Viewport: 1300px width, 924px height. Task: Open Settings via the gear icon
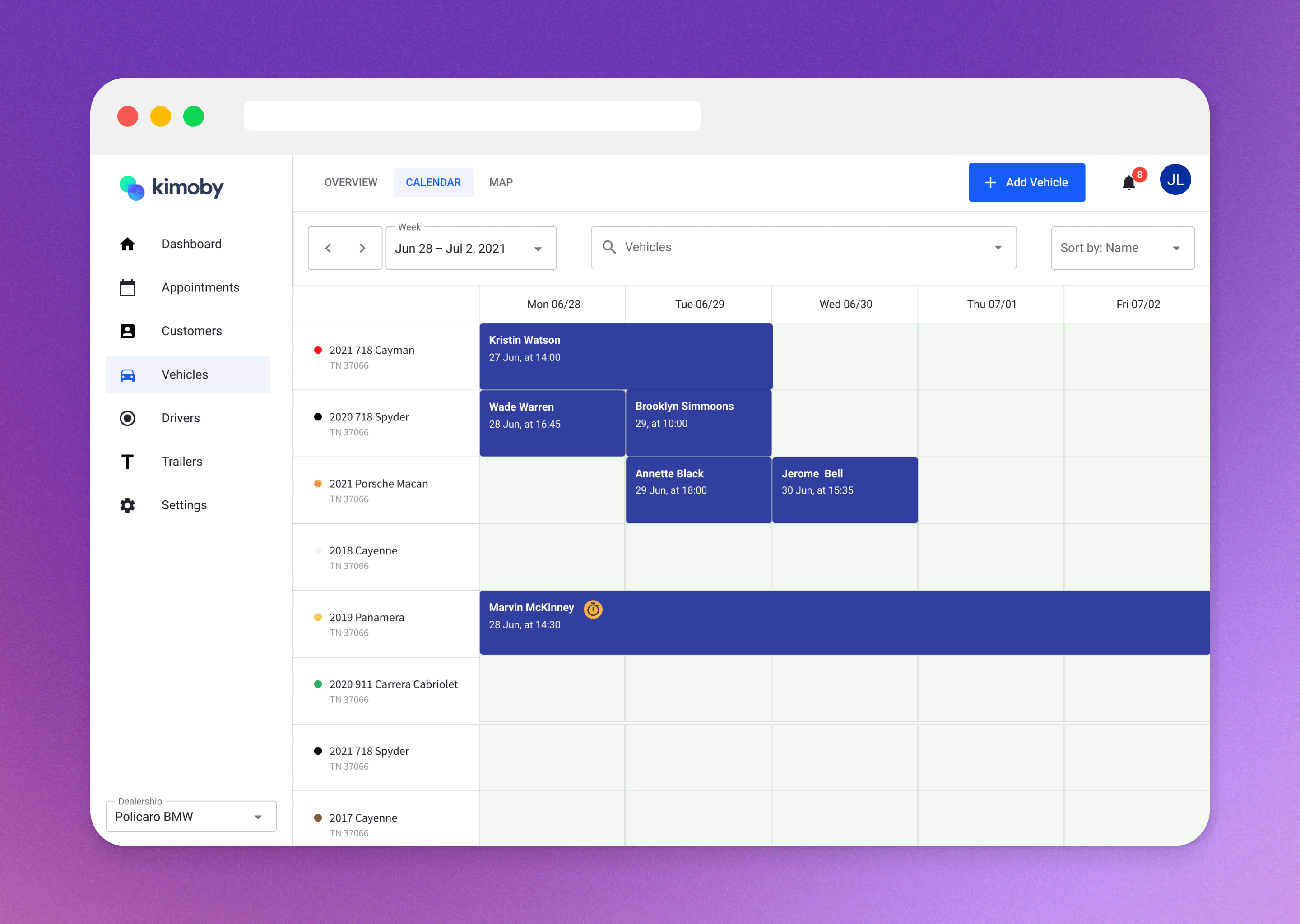(x=127, y=505)
